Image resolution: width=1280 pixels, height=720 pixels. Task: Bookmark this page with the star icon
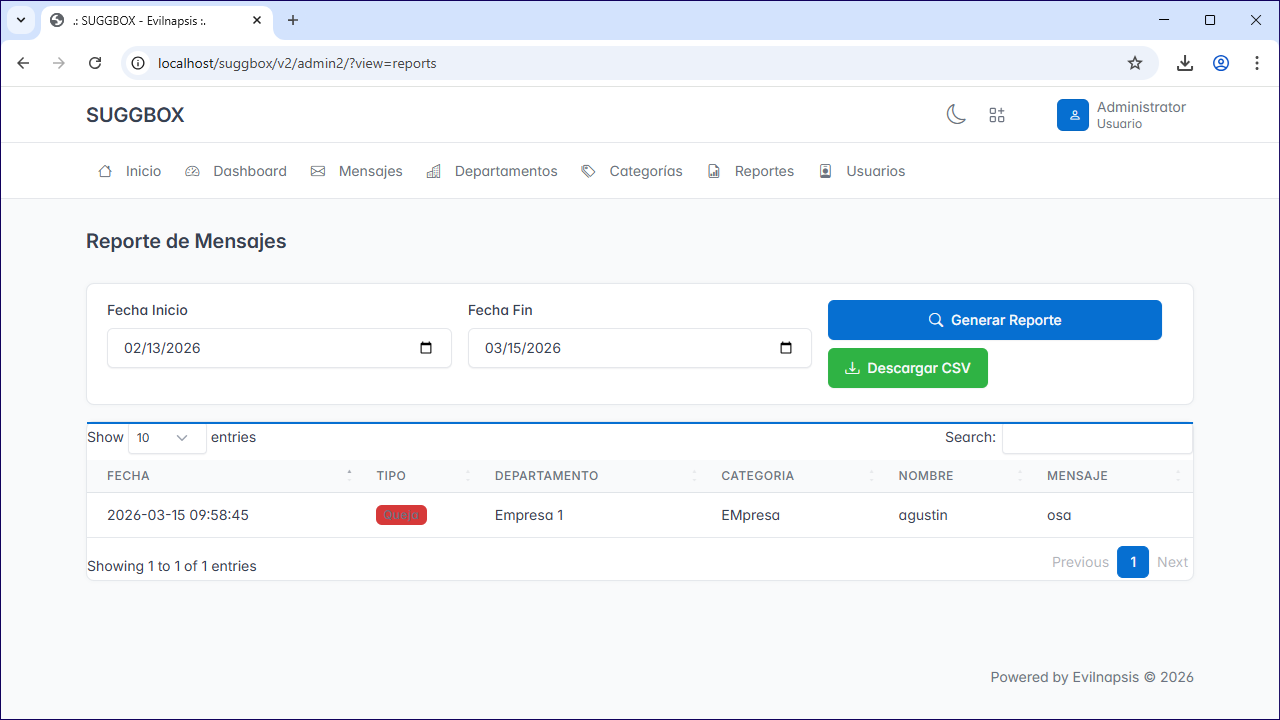[x=1135, y=63]
